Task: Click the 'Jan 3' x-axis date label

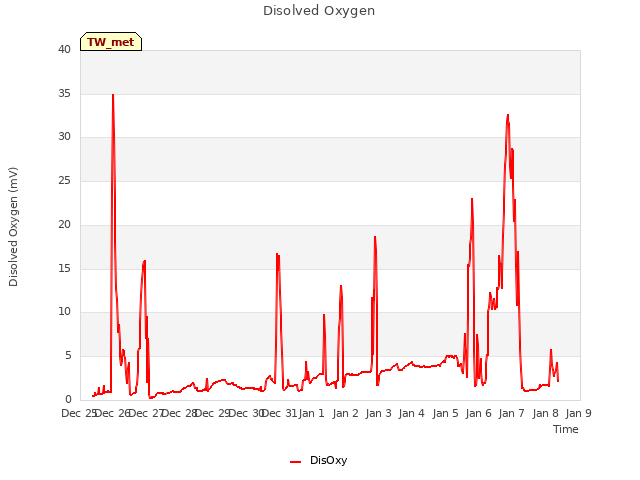Action: (x=378, y=413)
